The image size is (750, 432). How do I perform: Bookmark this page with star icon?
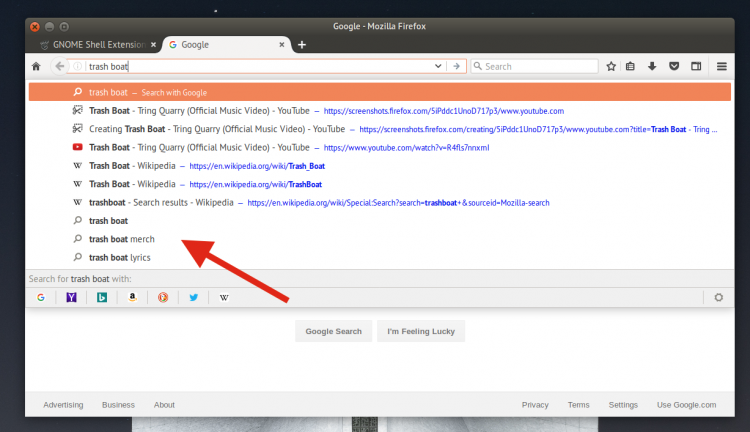coord(611,66)
